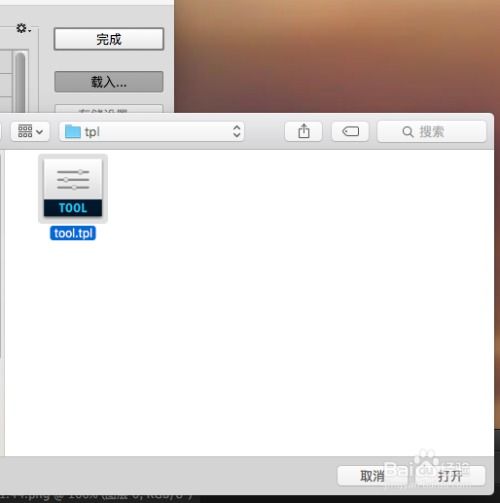Open the tpl folder path popup

point(152,132)
